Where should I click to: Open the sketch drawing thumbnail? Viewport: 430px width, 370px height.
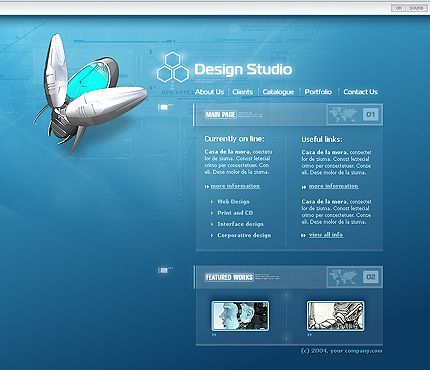click(335, 316)
